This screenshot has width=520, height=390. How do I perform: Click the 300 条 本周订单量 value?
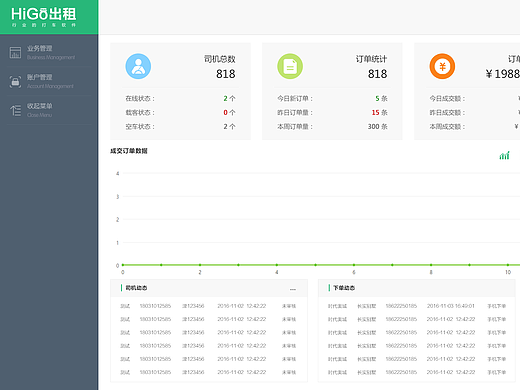[378, 127]
